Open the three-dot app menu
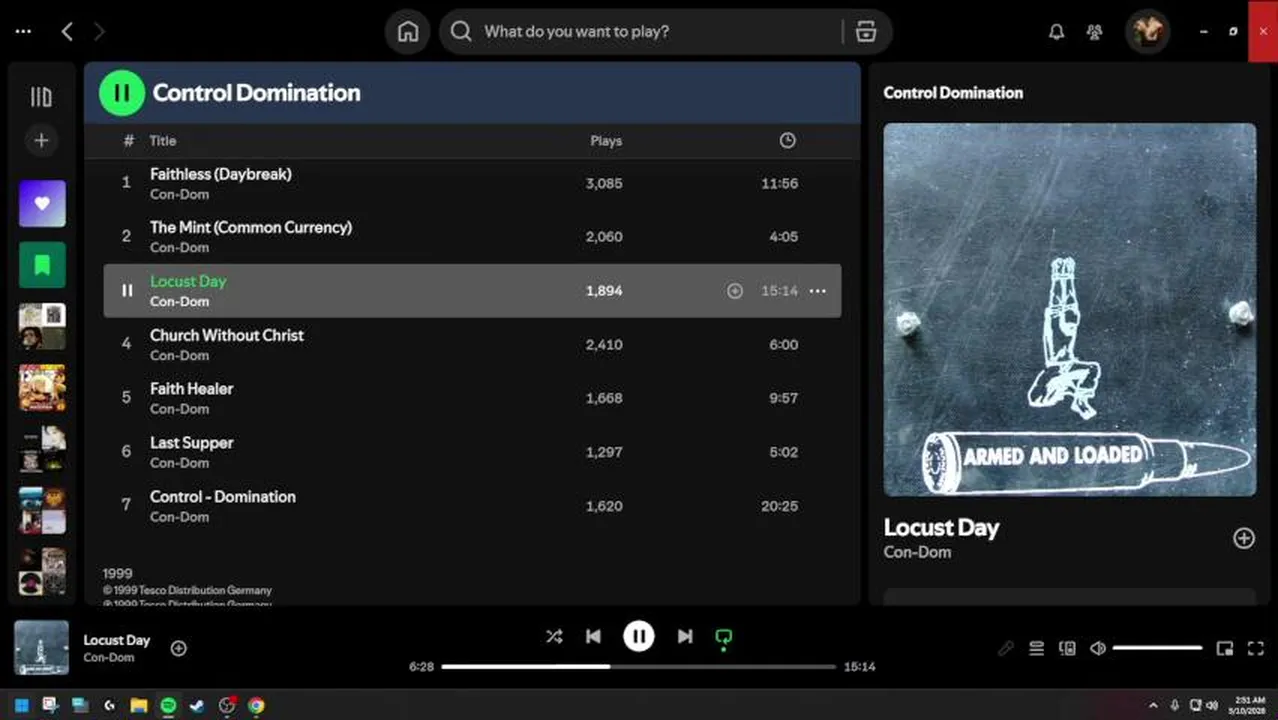 point(24,32)
